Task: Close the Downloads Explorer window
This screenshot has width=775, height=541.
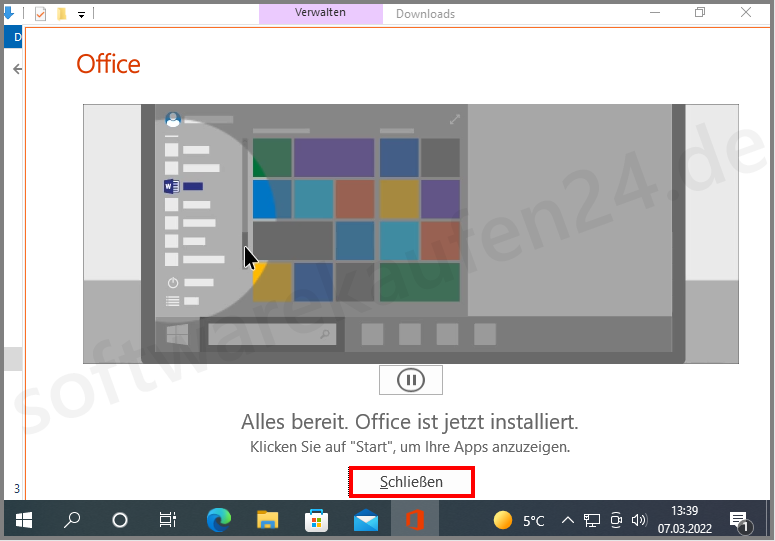Action: (746, 12)
